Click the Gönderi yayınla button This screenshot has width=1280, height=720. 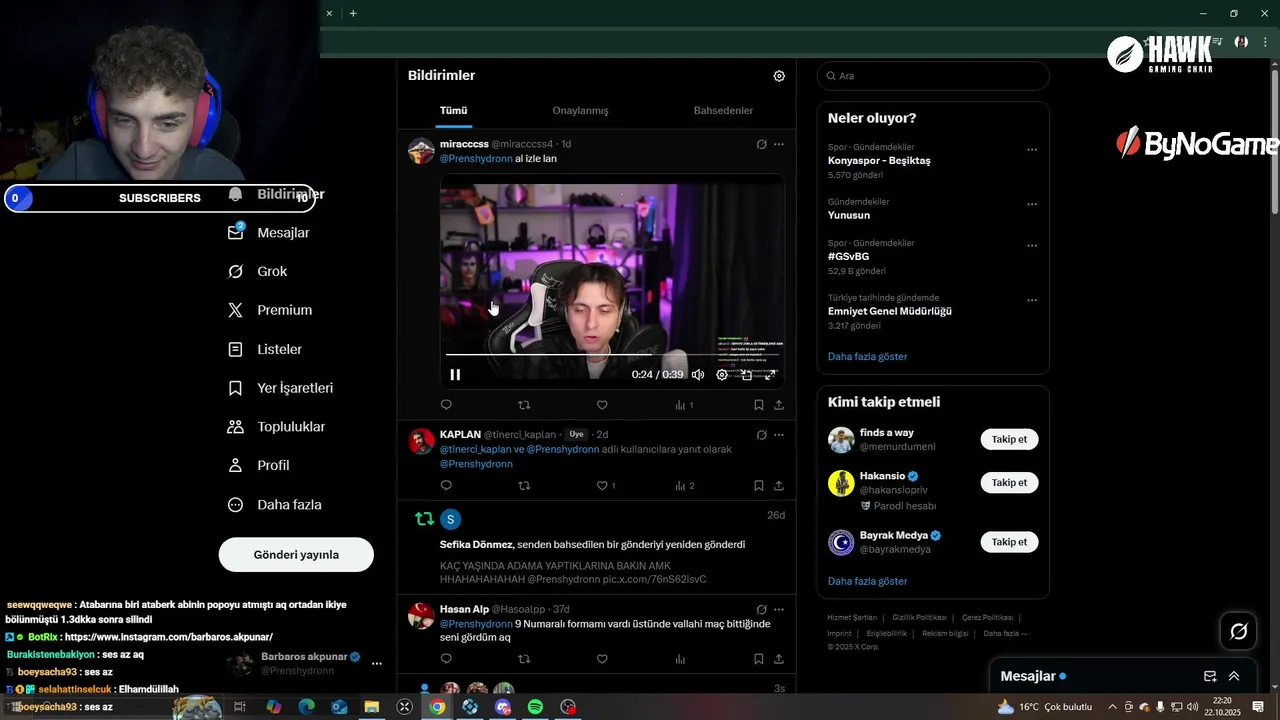(x=296, y=555)
